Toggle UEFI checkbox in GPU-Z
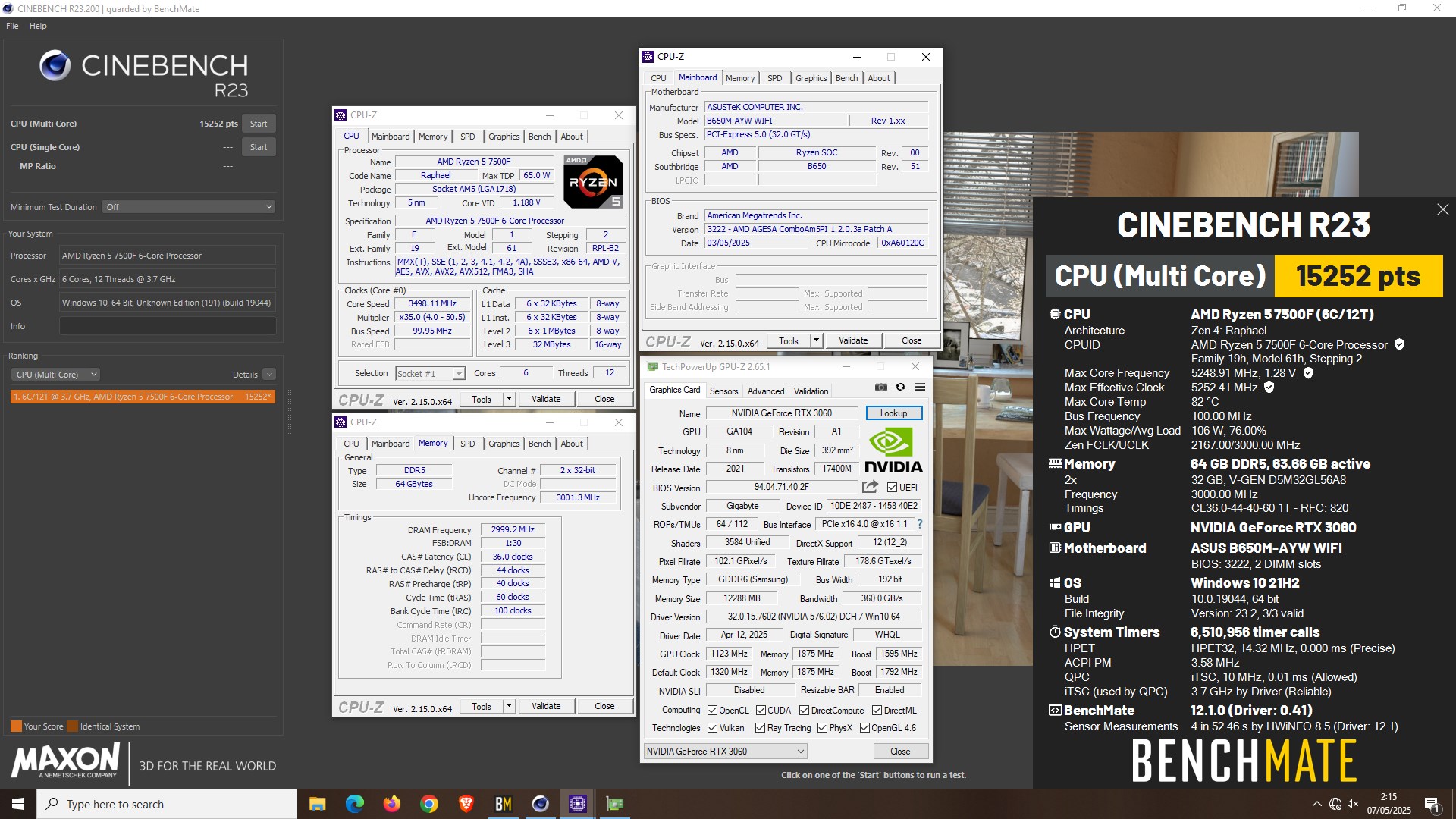 892,488
